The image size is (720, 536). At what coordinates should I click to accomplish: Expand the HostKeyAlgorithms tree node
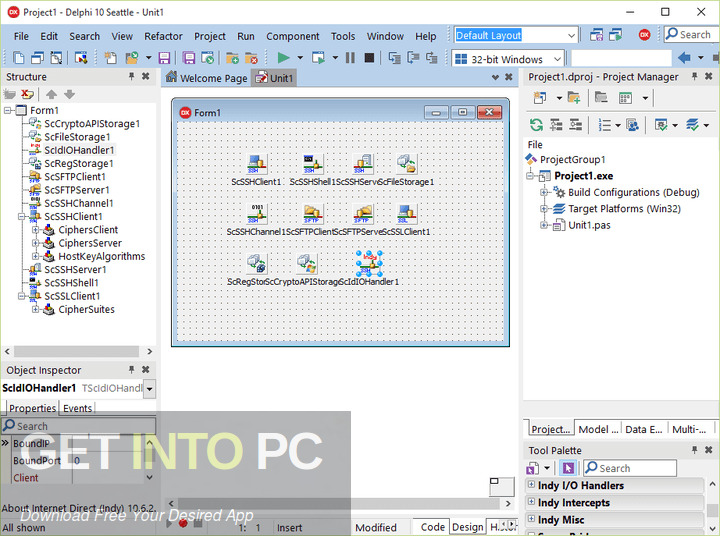[x=35, y=256]
